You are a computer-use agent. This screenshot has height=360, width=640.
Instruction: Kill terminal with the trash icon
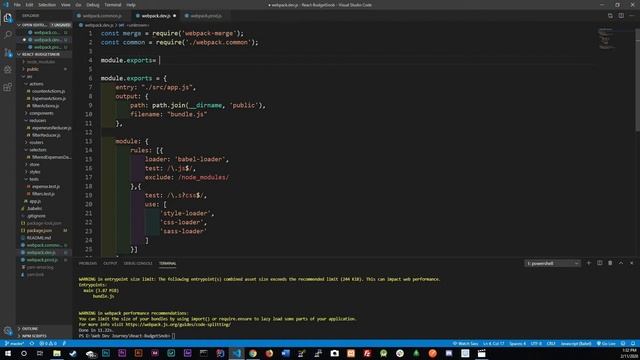[610, 263]
